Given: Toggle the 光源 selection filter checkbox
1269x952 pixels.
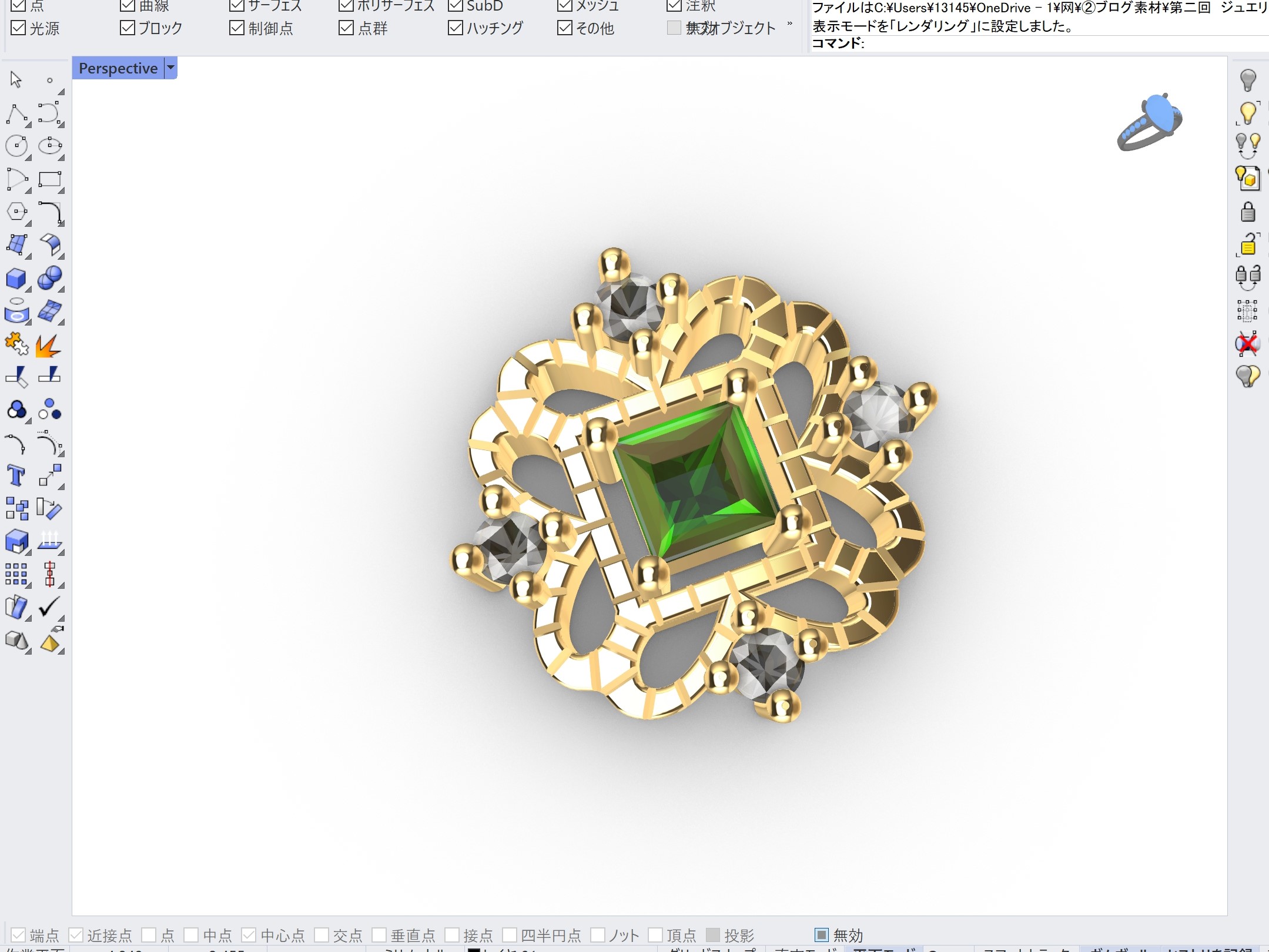Looking at the screenshot, I should (19, 28).
